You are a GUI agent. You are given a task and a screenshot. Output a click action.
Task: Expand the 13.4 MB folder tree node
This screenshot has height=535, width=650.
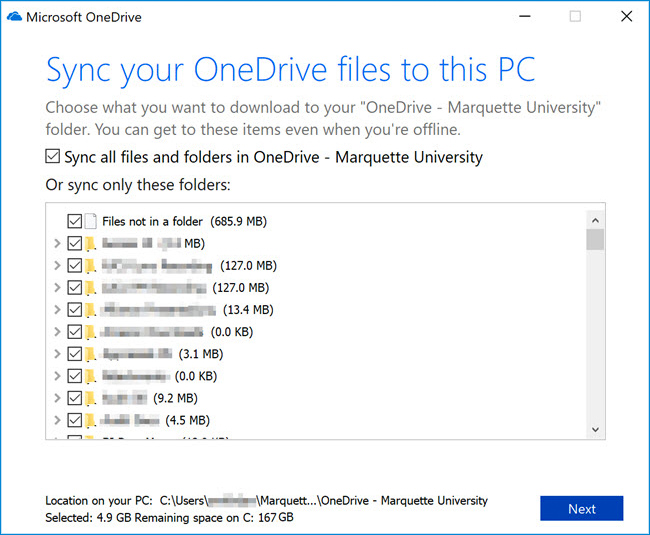56,310
